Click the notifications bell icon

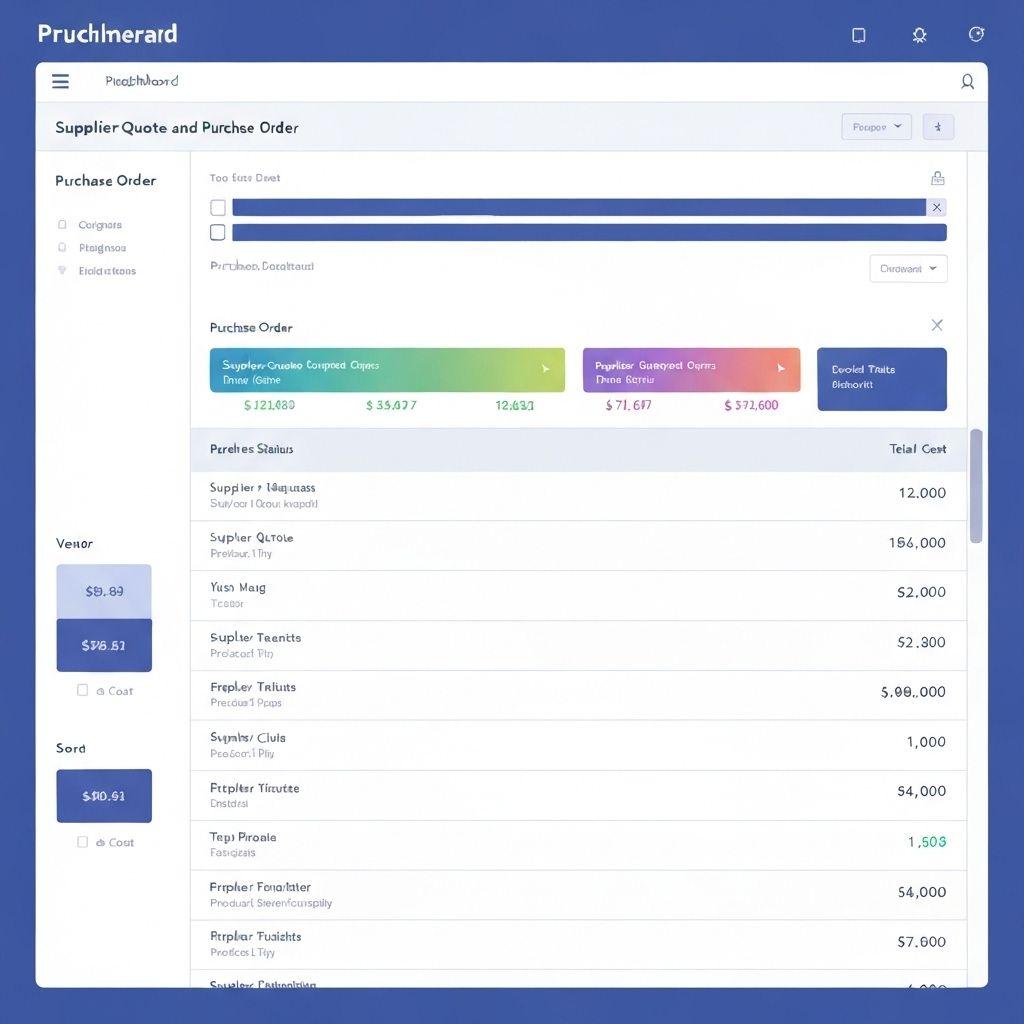point(919,33)
